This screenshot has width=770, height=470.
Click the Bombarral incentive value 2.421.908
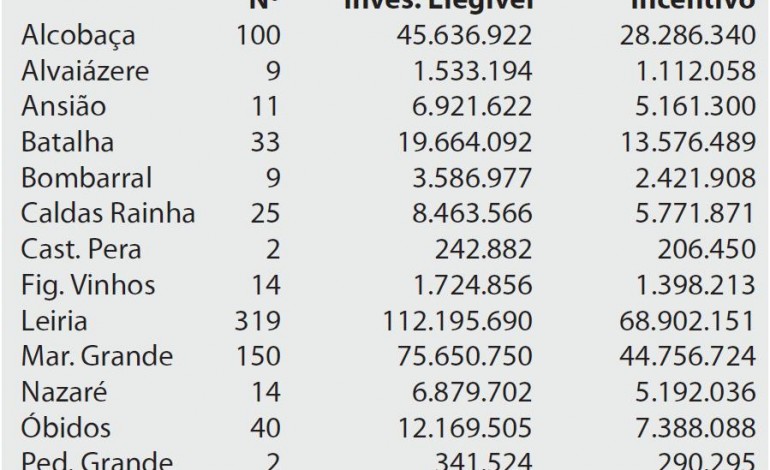(x=693, y=179)
